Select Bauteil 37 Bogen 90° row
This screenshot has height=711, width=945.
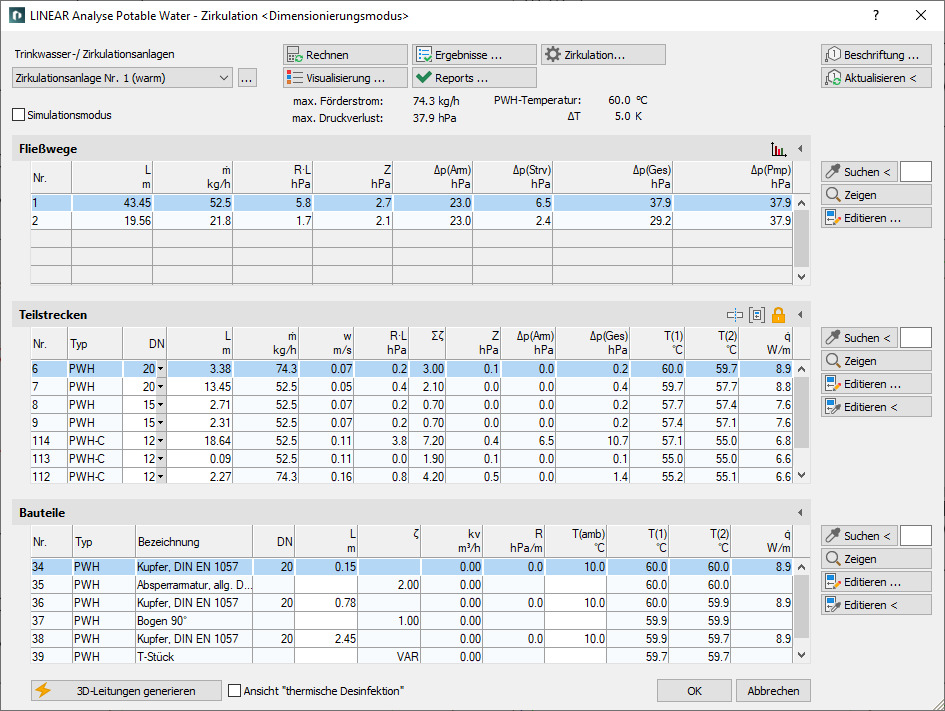(412, 621)
